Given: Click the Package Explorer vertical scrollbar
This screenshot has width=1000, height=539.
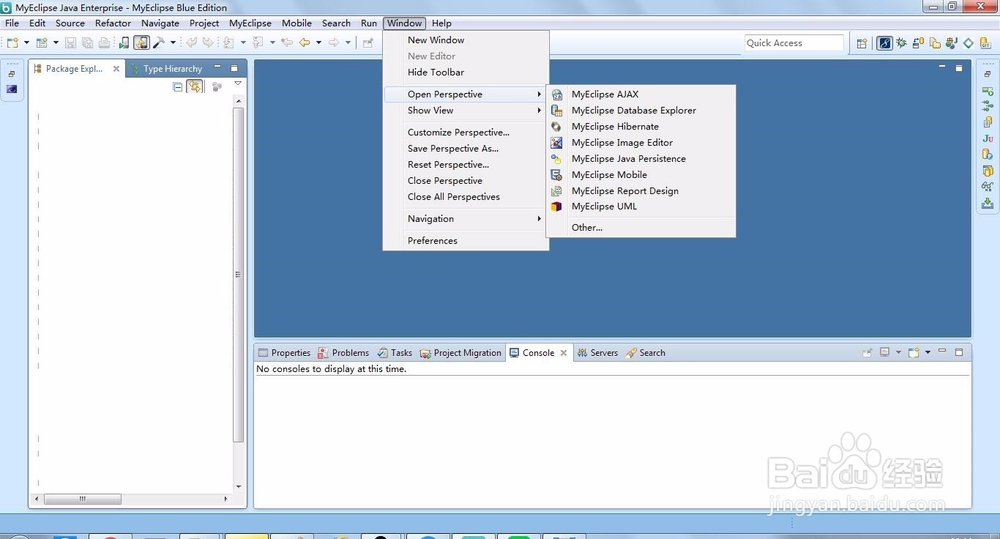Looking at the screenshot, I should point(239,274).
